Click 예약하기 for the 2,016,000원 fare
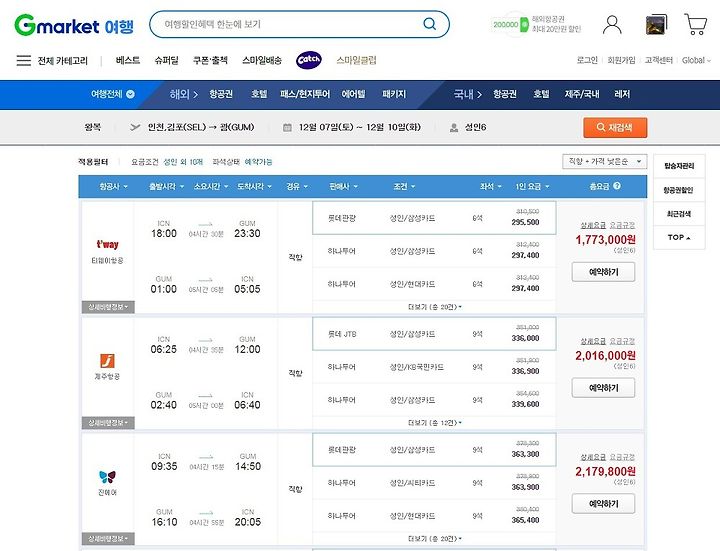Viewport: 720px width, 551px height. [x=603, y=388]
